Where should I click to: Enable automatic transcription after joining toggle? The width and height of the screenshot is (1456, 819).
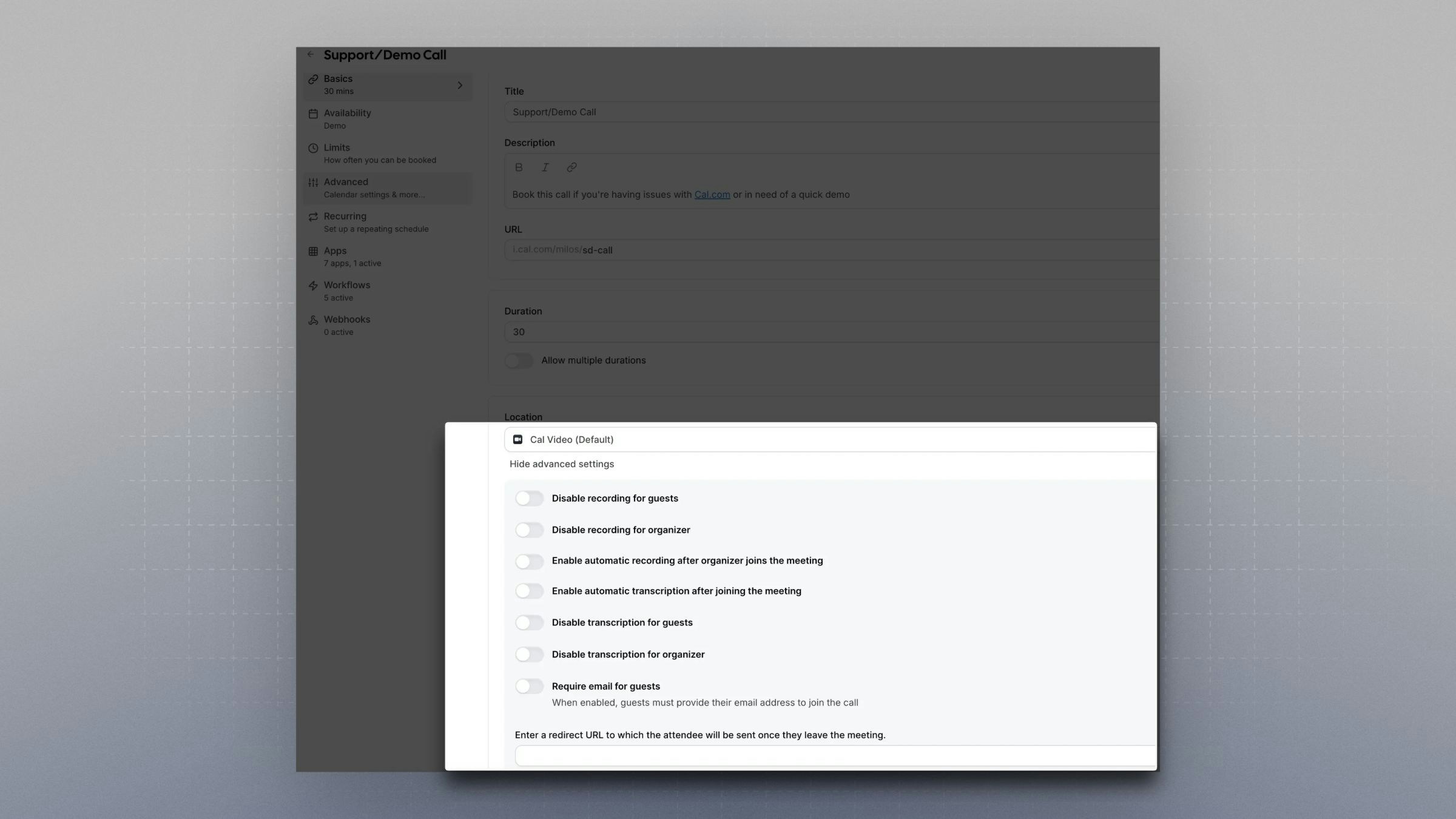[x=529, y=591]
